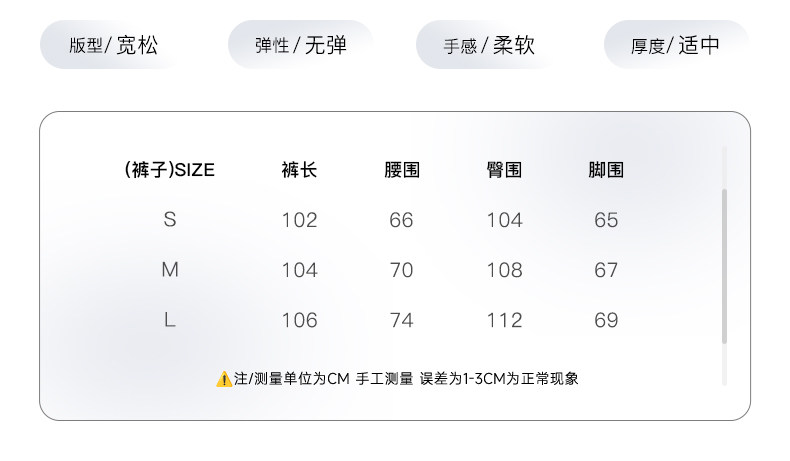Select the 腰围 column header

pos(401,170)
